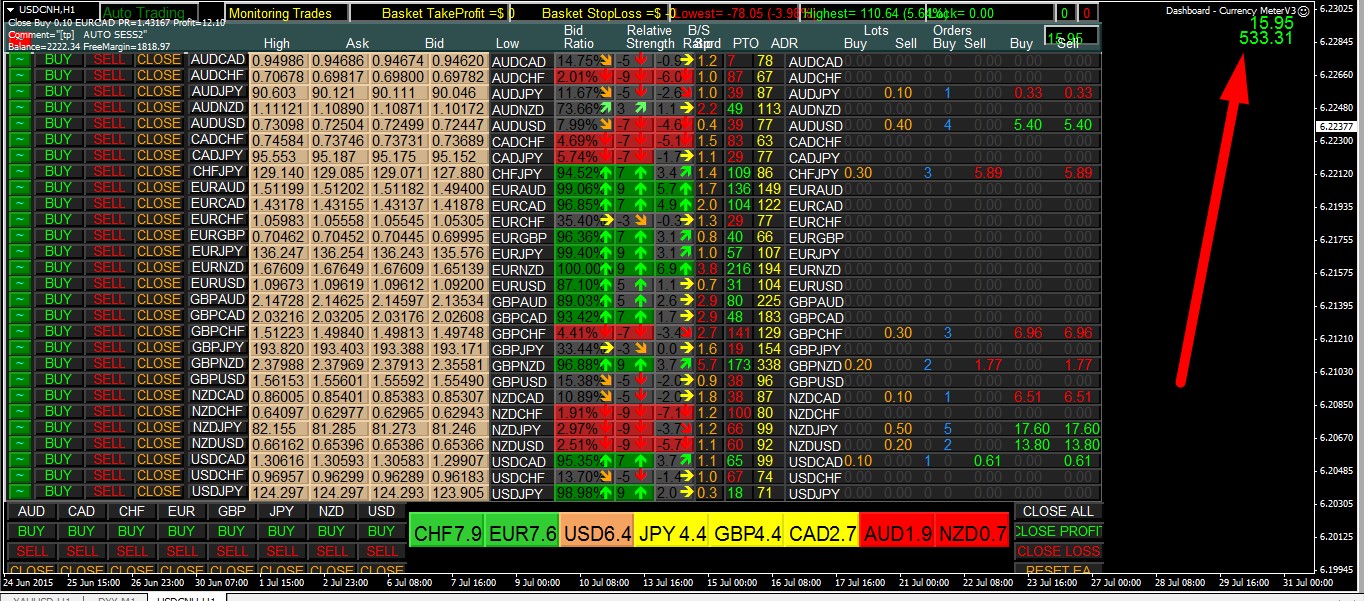Select the EUR basket button
The height and width of the screenshot is (601, 1364).
click(182, 511)
